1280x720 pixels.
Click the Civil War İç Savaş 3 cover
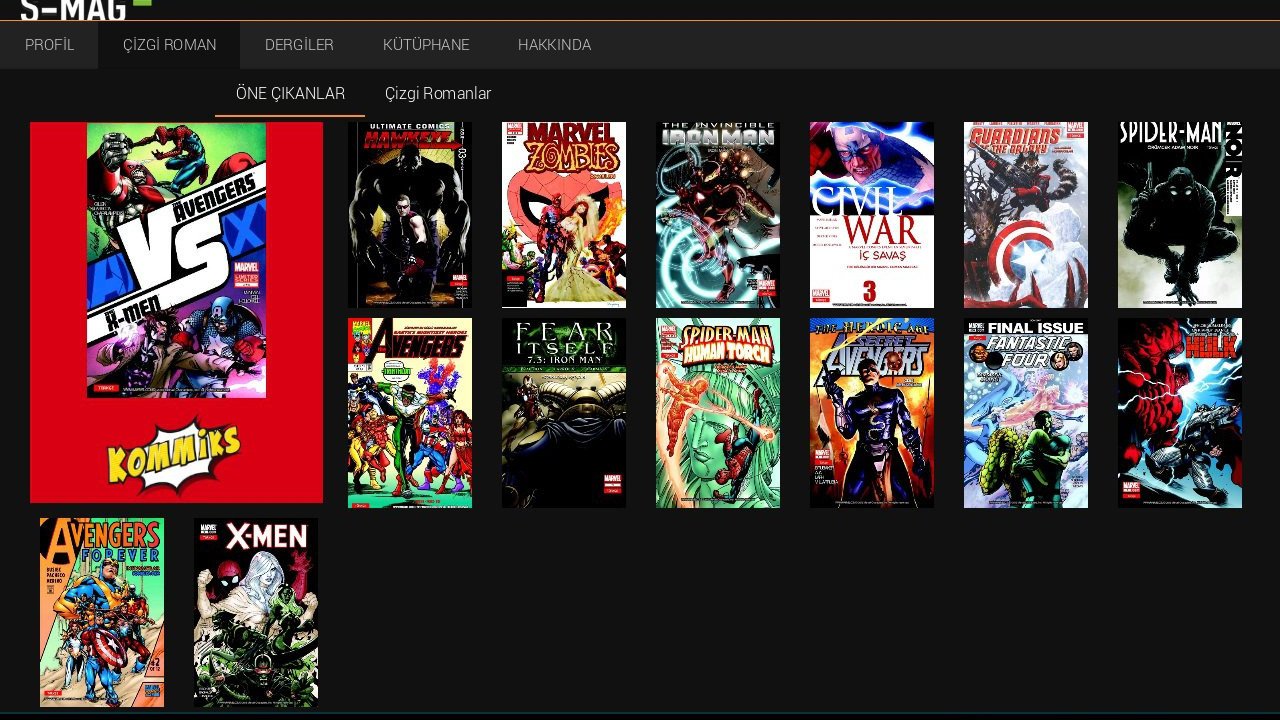(x=871, y=213)
